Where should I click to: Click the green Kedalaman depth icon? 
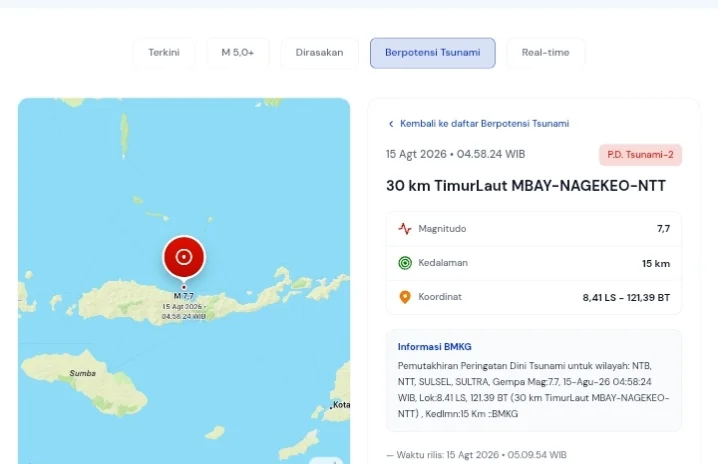click(405, 263)
